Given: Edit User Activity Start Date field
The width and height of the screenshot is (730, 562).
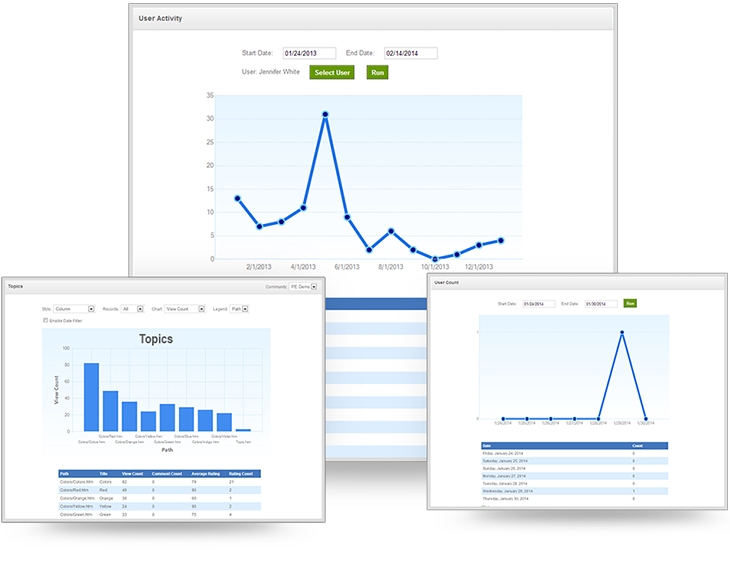Looking at the screenshot, I should 309,53.
